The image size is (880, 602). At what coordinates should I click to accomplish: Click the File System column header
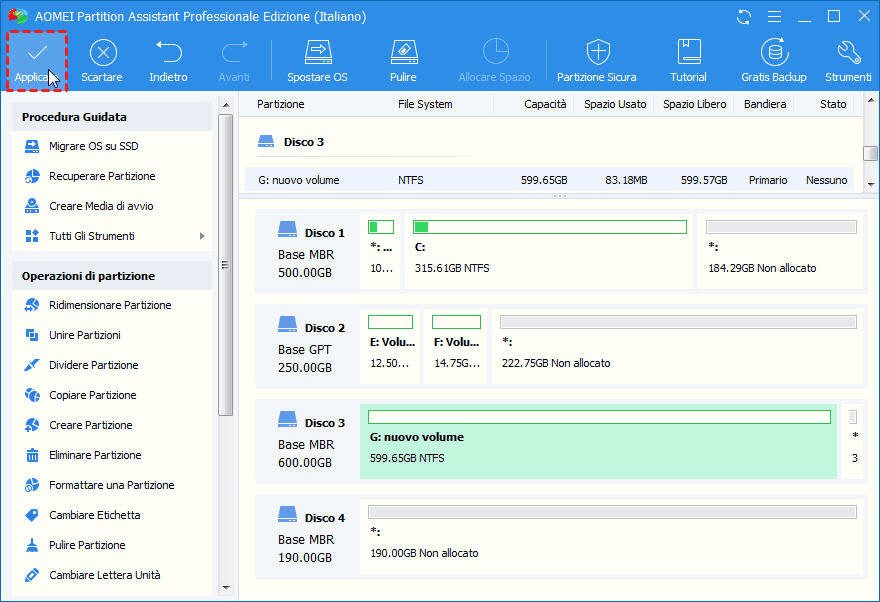[424, 104]
